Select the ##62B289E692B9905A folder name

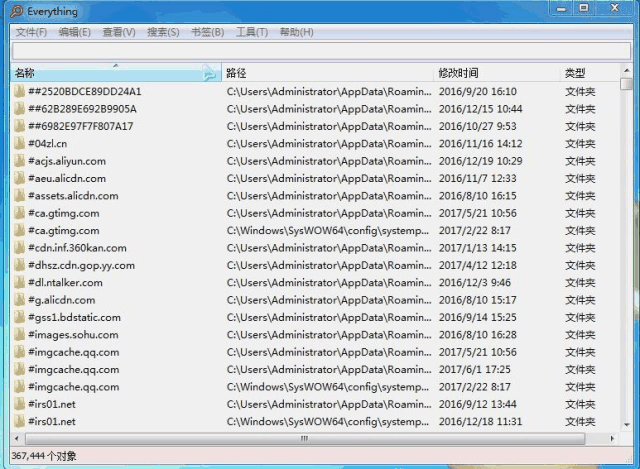[82, 109]
